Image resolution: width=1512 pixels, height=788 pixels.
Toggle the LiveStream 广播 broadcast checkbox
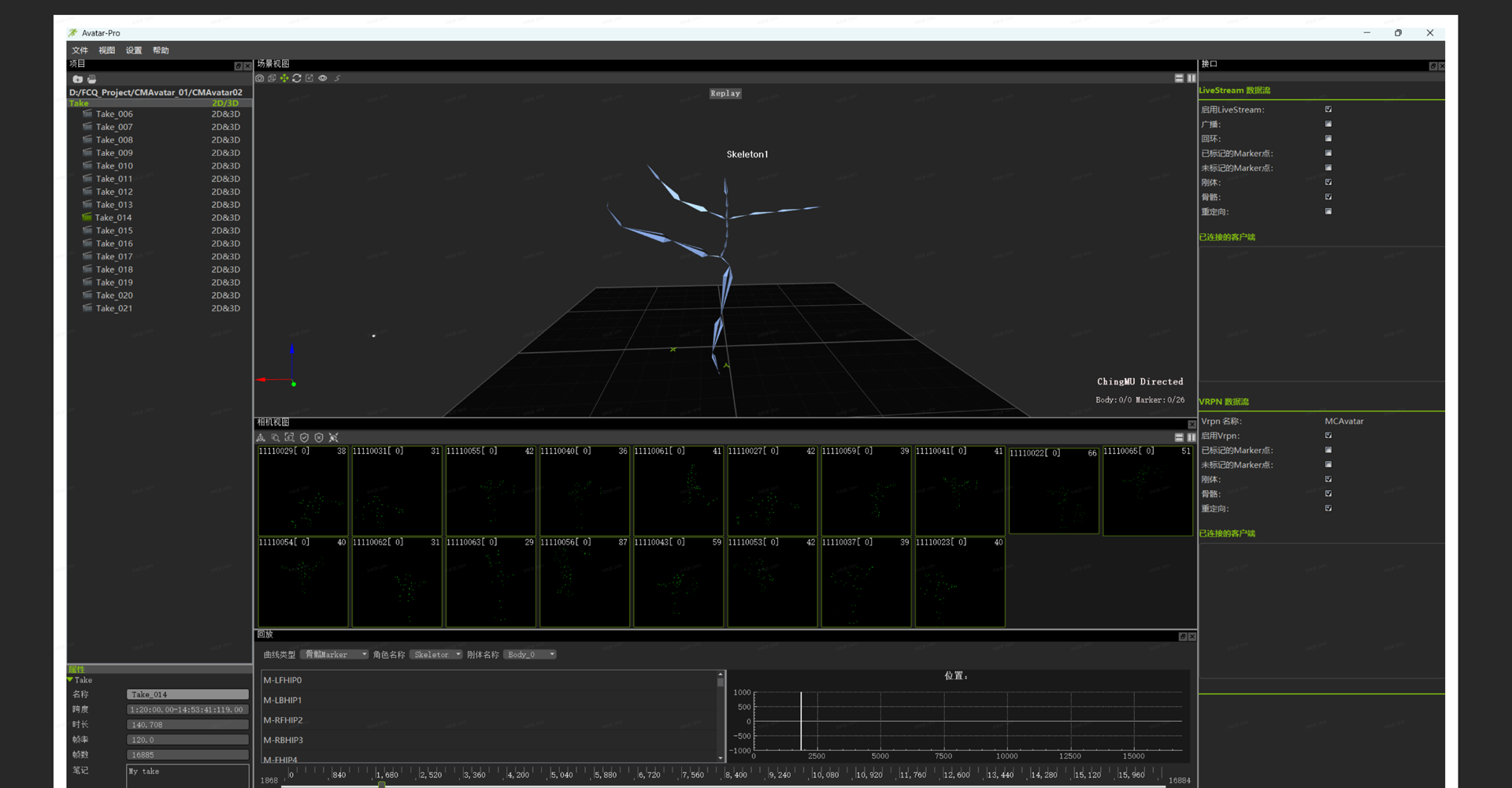(x=1329, y=125)
